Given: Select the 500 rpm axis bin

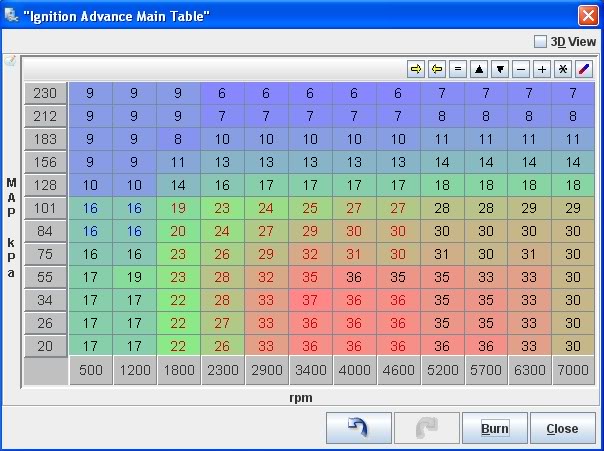Looking at the screenshot, I should tap(91, 370).
